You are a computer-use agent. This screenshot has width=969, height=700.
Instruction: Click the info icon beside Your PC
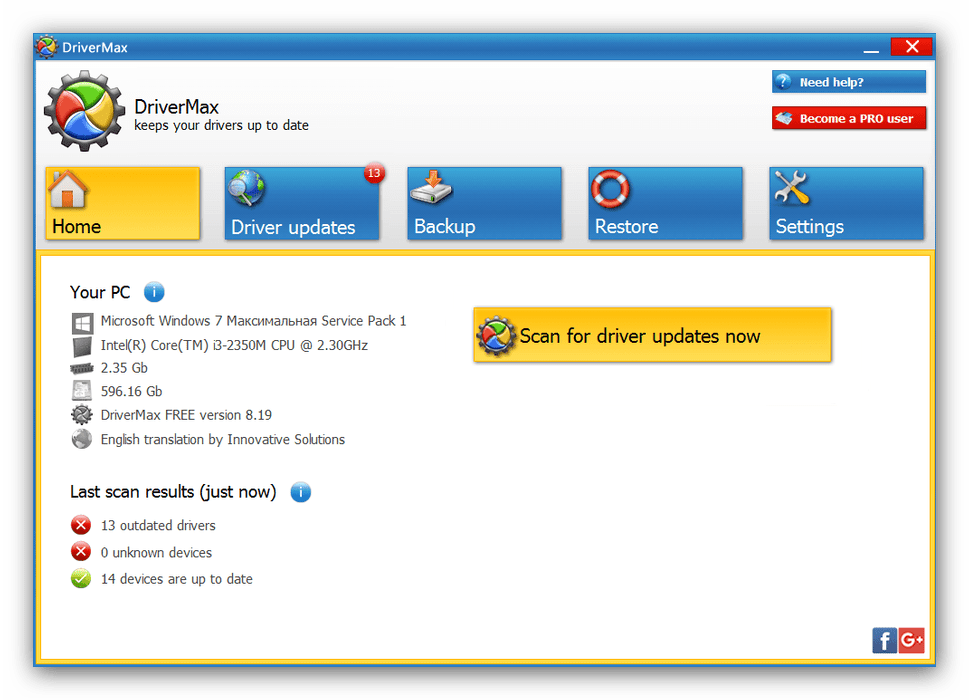tap(154, 292)
